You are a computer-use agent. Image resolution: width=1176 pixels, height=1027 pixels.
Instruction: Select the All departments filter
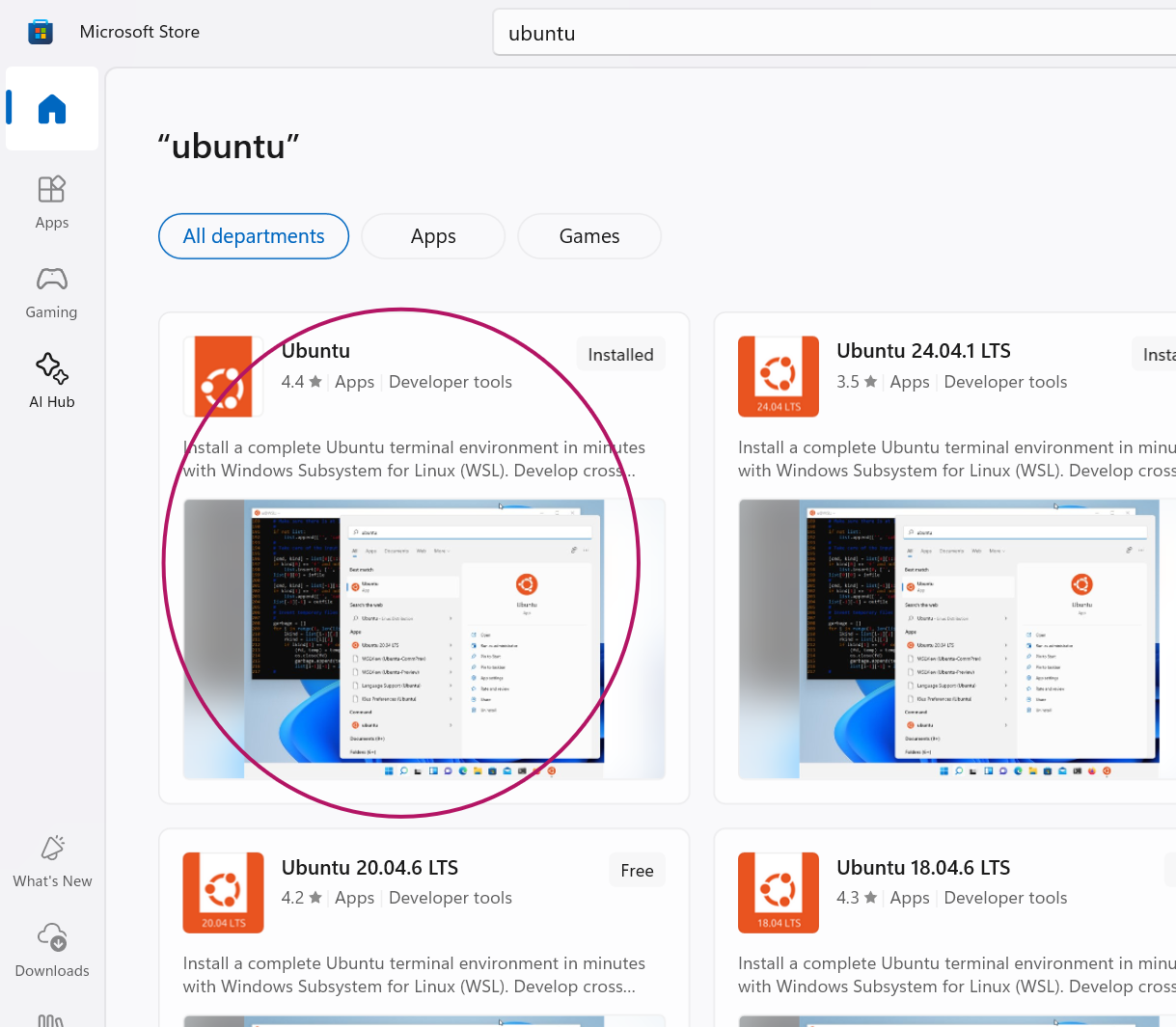coord(254,236)
